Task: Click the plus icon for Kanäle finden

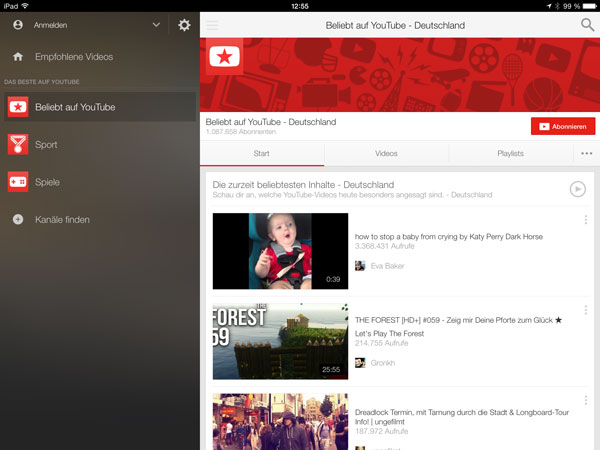Action: pos(18,219)
